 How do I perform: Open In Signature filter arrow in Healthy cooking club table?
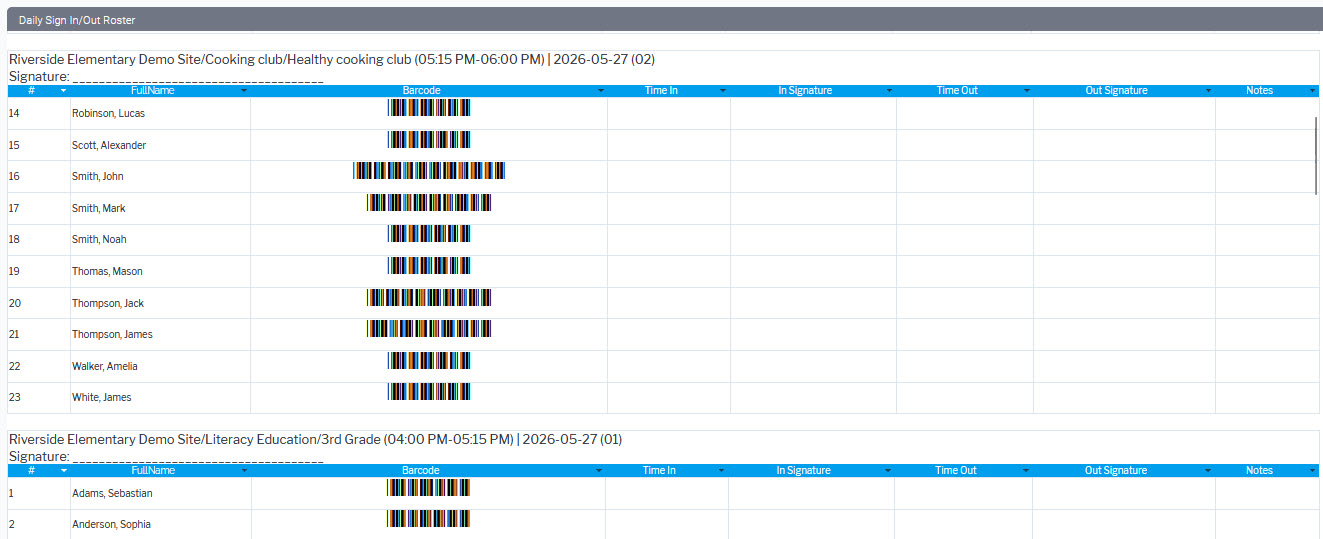pyautogui.click(x=889, y=91)
